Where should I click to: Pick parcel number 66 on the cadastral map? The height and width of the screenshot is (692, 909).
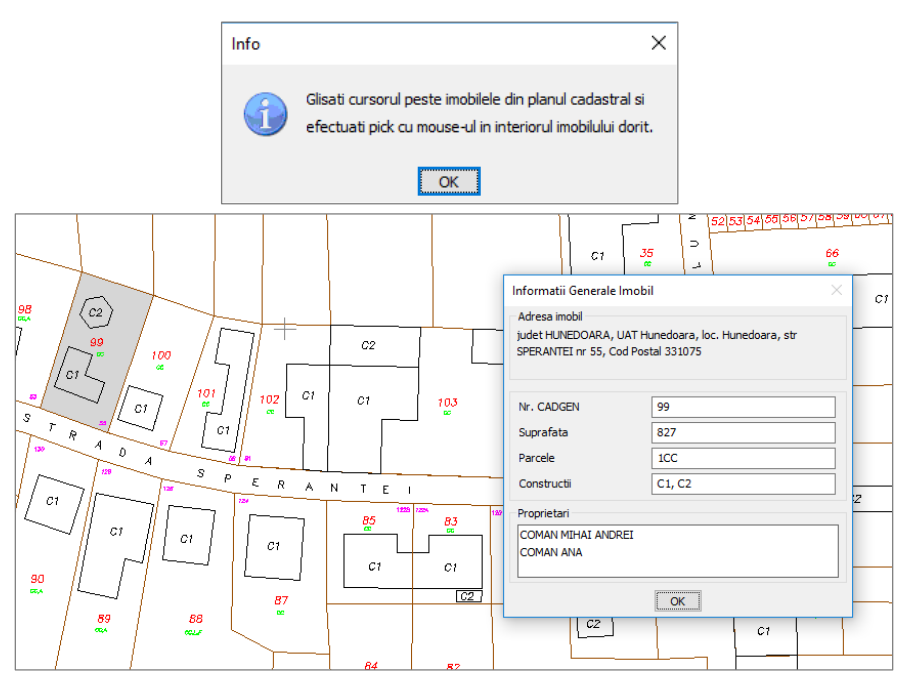832,253
